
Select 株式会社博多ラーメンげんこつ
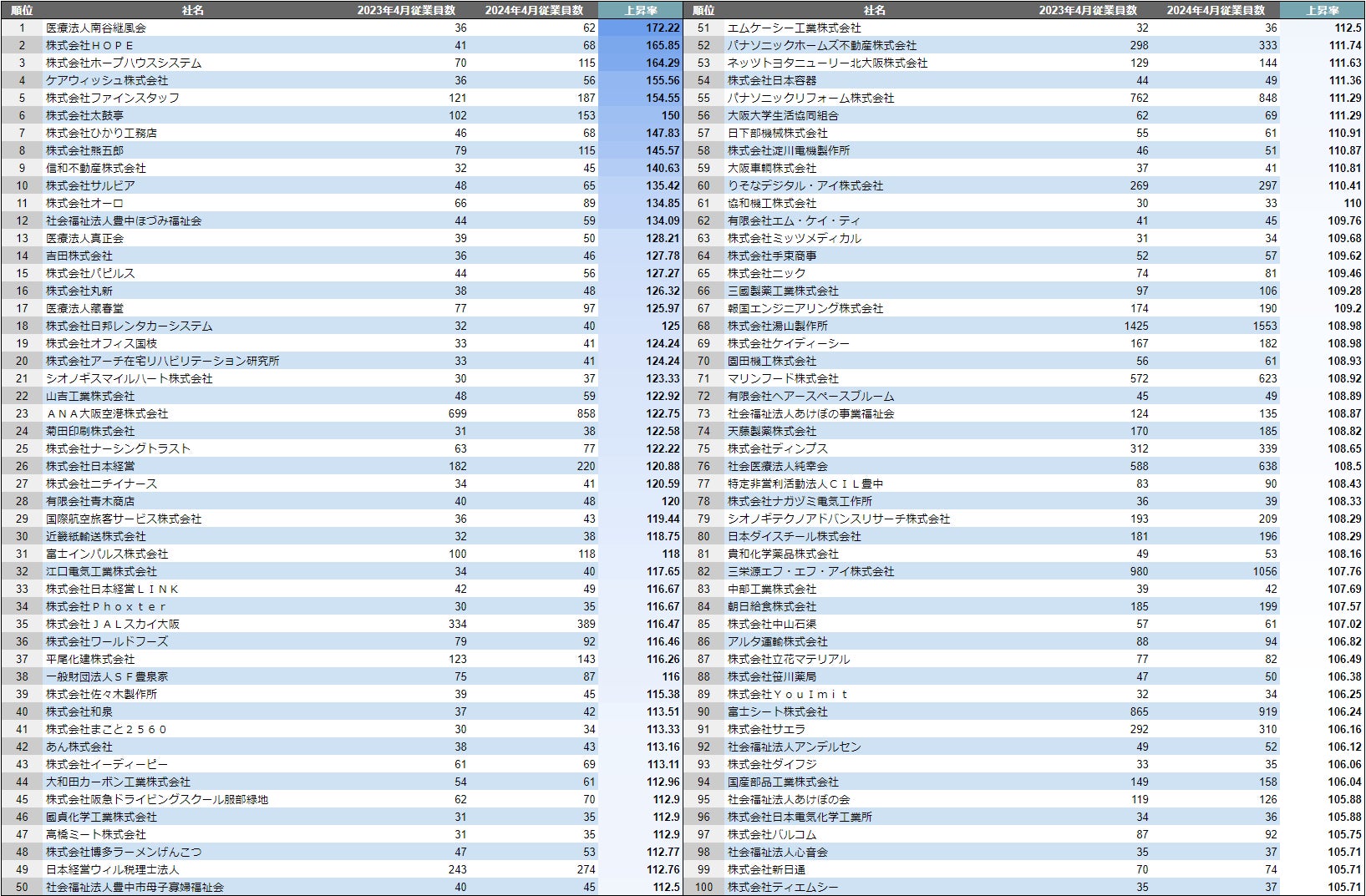coord(124,852)
